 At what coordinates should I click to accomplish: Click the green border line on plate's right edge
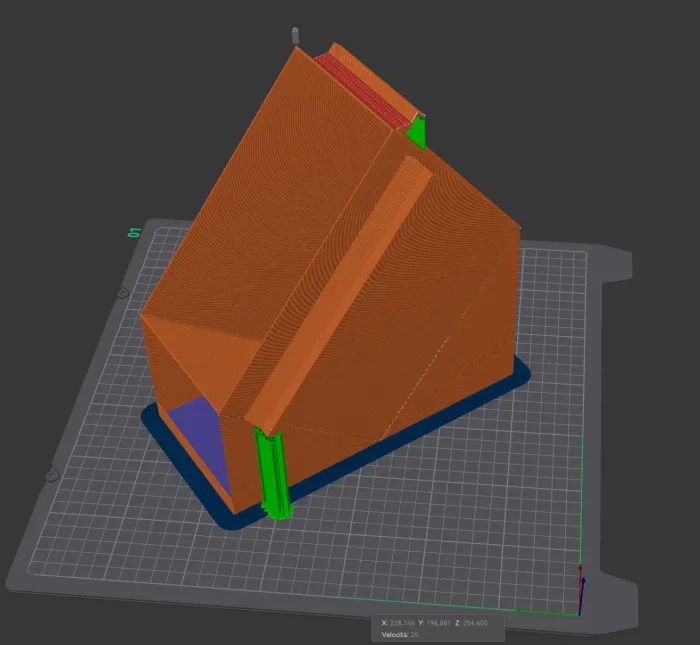(583, 500)
